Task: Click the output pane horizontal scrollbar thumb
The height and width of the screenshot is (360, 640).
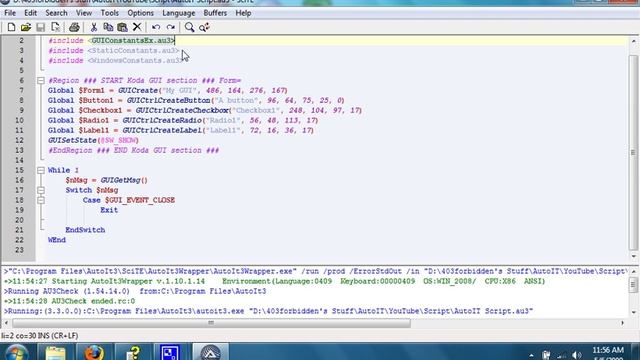Action: [211, 323]
